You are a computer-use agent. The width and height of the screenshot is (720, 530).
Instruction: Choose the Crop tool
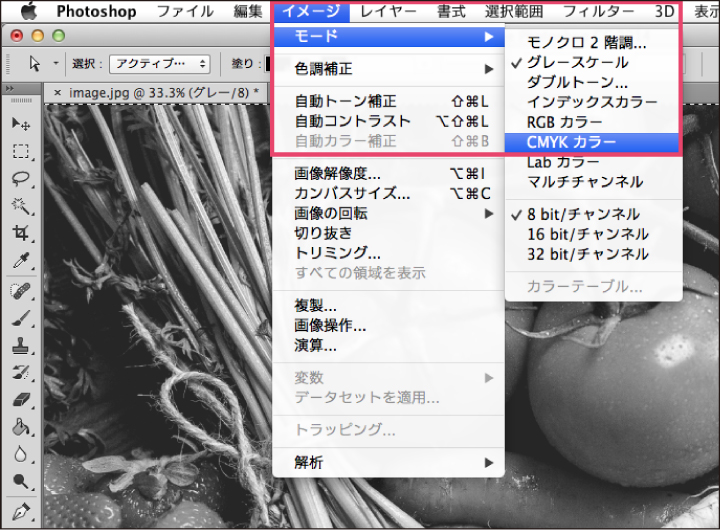pos(21,233)
